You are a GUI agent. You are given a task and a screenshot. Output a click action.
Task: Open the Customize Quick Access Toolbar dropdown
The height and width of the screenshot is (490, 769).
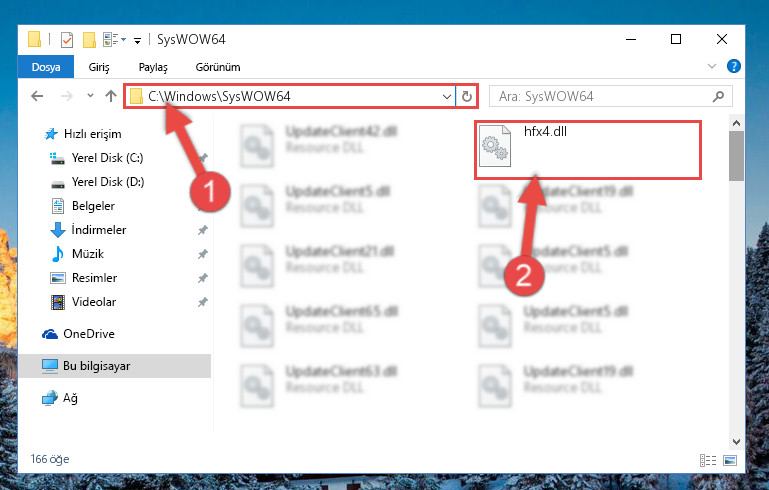point(138,40)
